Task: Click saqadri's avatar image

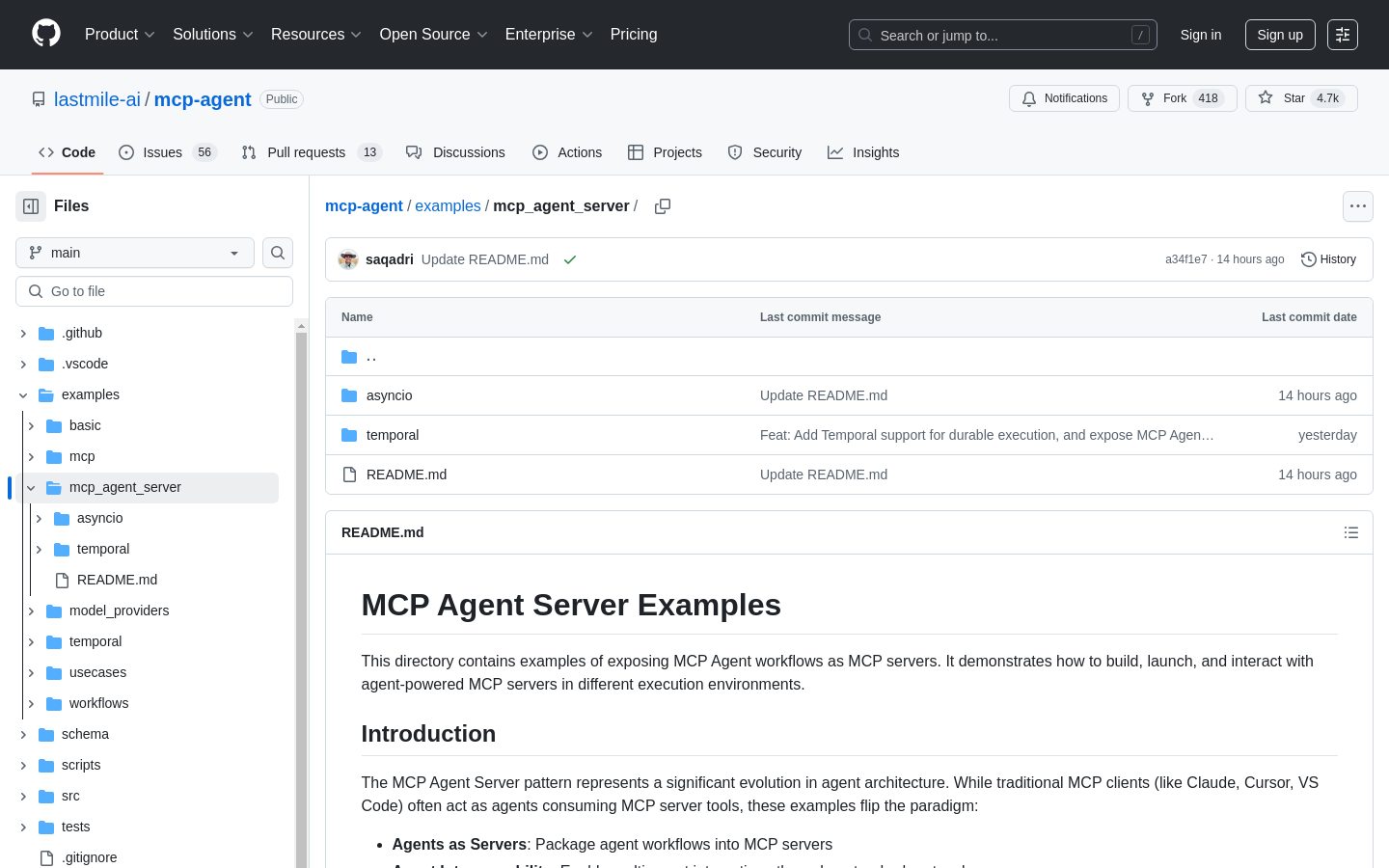Action: click(348, 259)
